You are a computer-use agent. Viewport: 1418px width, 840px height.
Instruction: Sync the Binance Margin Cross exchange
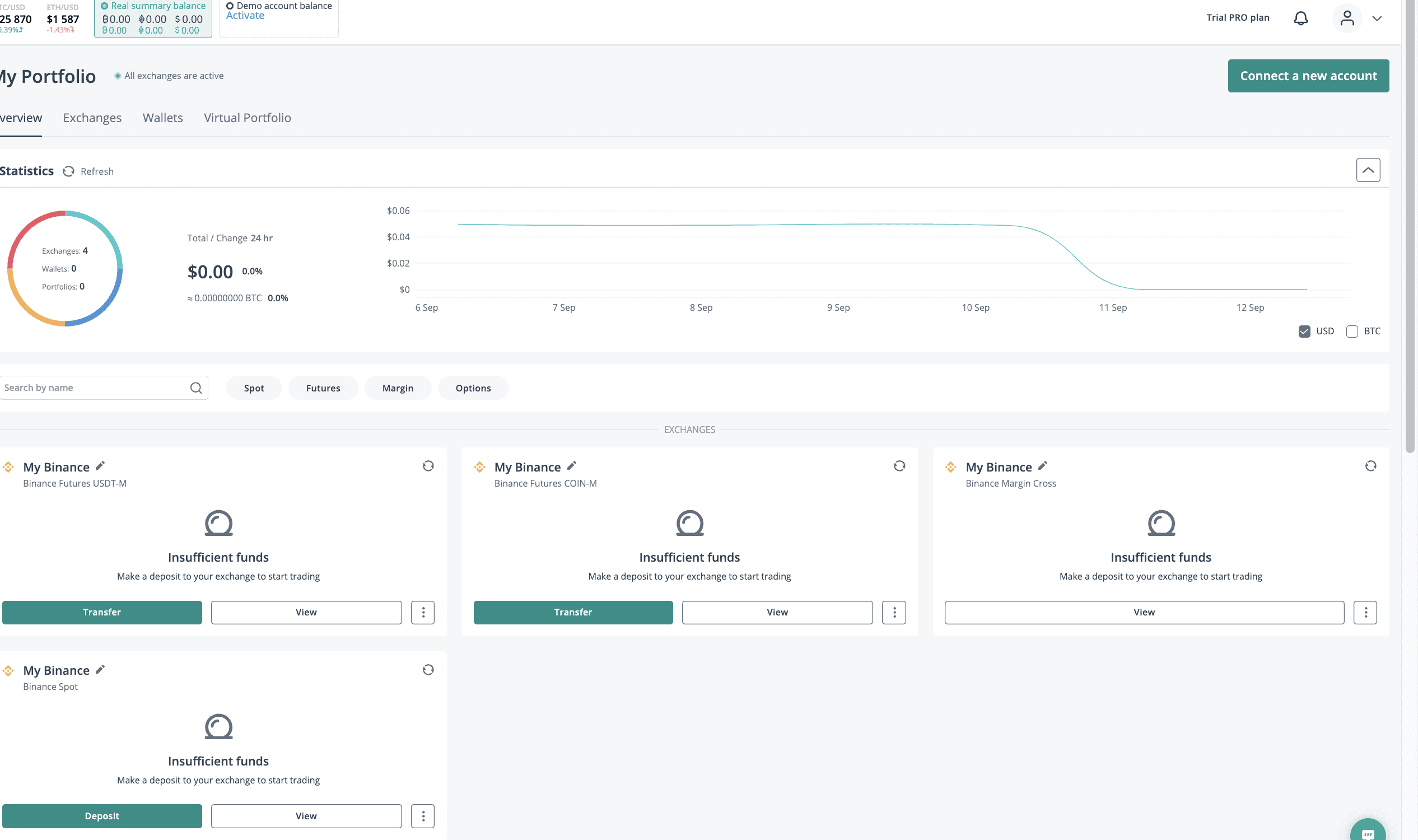1370,466
